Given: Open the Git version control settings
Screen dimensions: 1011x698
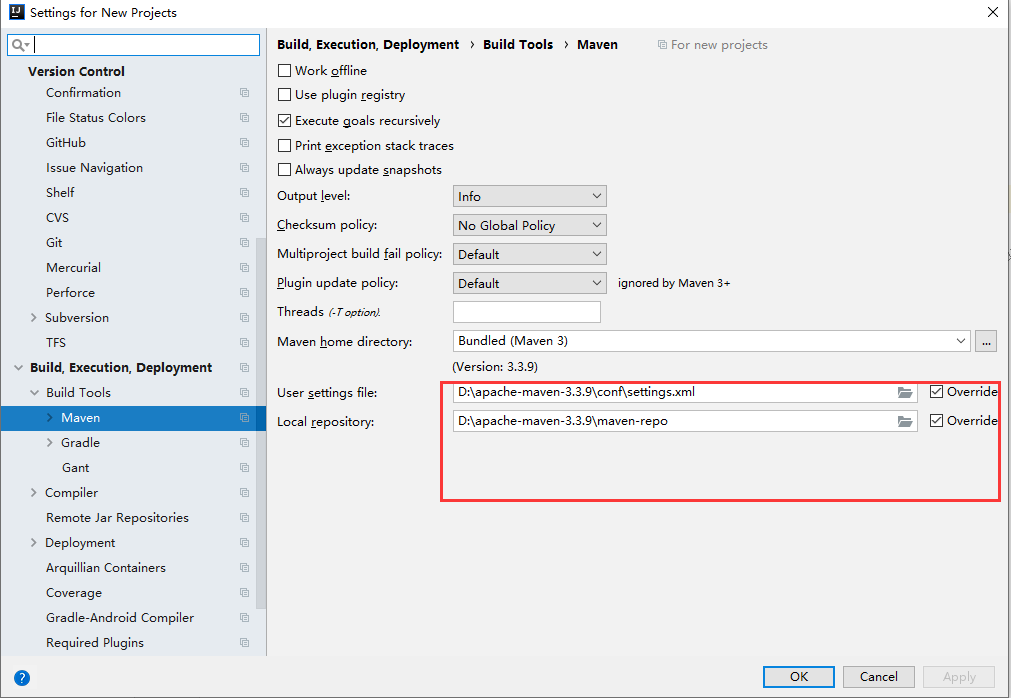Looking at the screenshot, I should [54, 242].
